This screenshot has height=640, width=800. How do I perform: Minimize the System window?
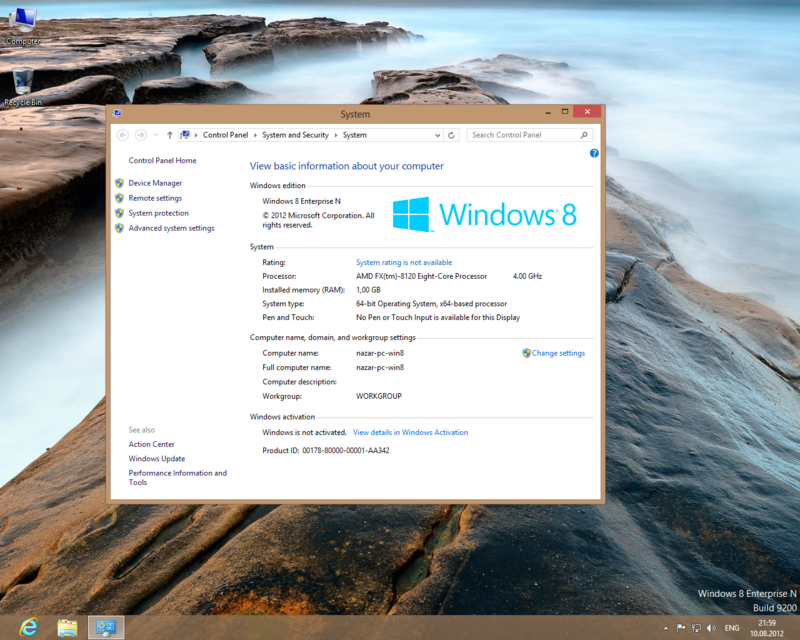tap(547, 112)
